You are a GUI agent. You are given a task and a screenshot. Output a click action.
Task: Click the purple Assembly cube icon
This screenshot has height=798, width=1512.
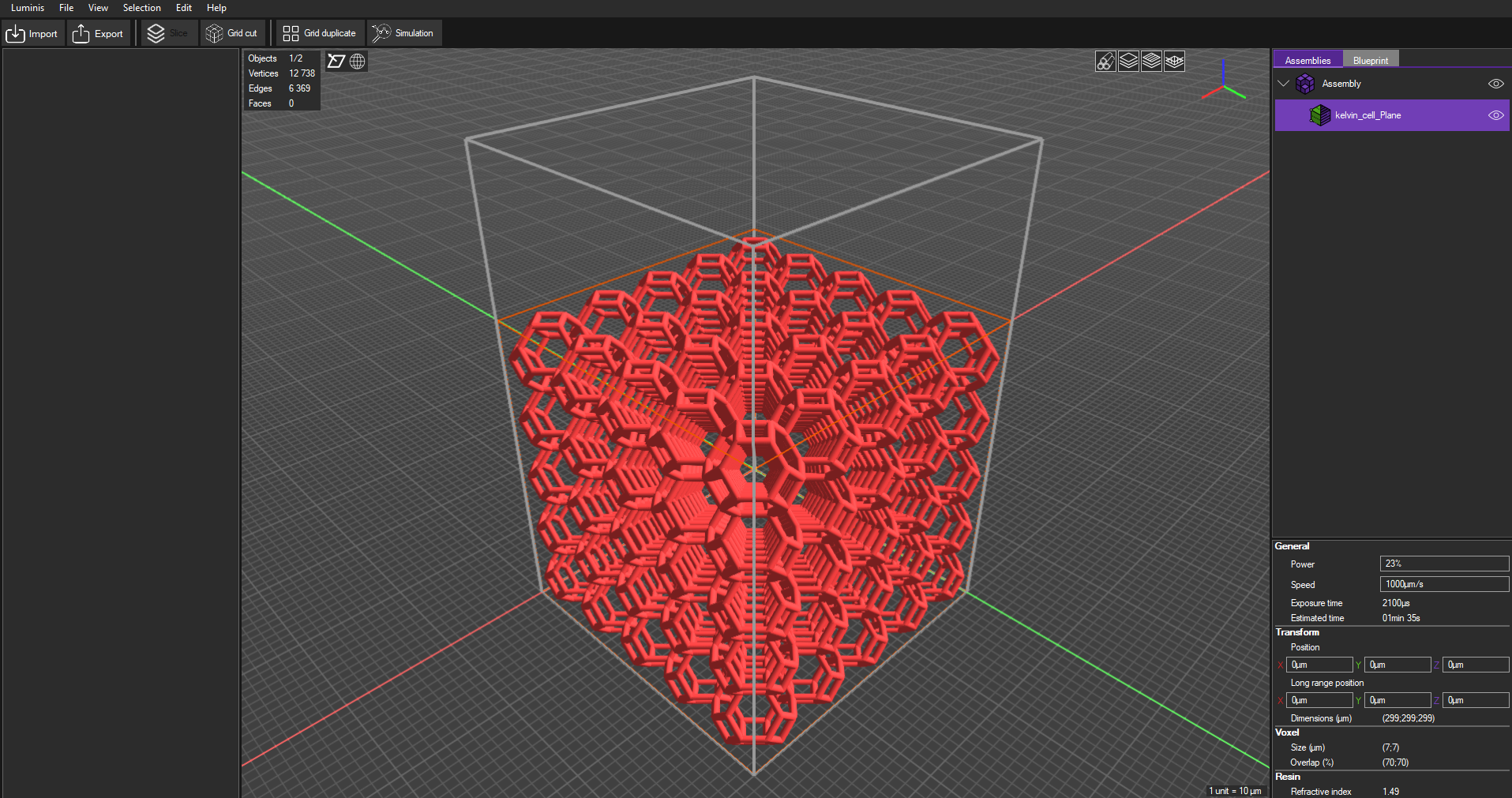click(x=1305, y=84)
